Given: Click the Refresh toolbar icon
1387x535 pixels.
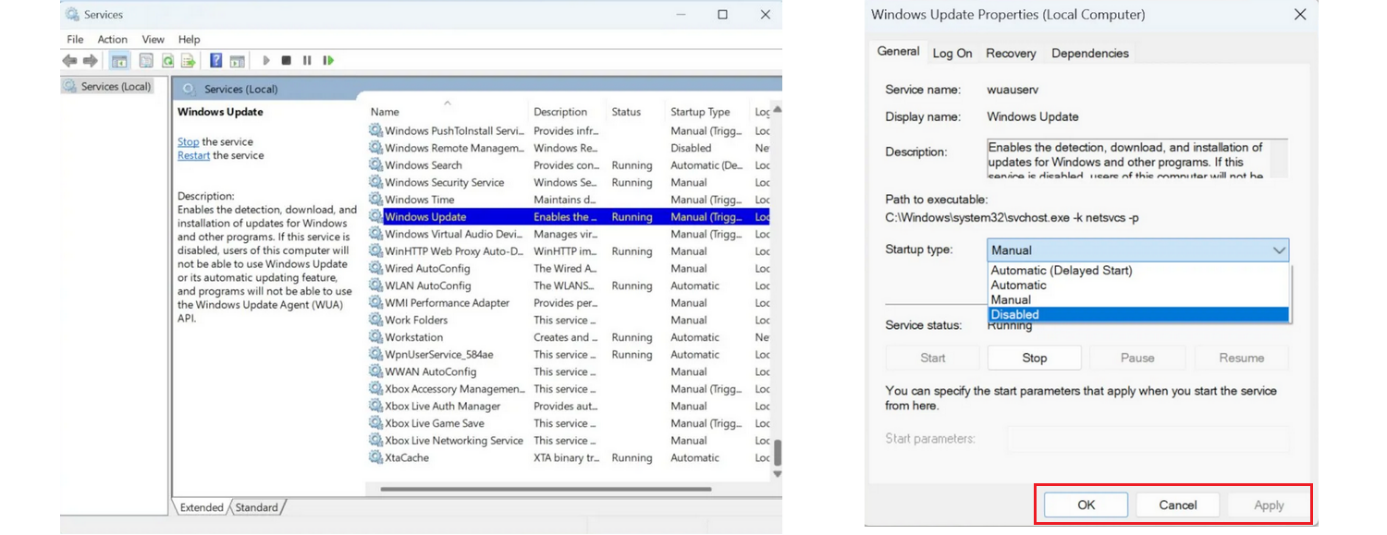Looking at the screenshot, I should 168,61.
